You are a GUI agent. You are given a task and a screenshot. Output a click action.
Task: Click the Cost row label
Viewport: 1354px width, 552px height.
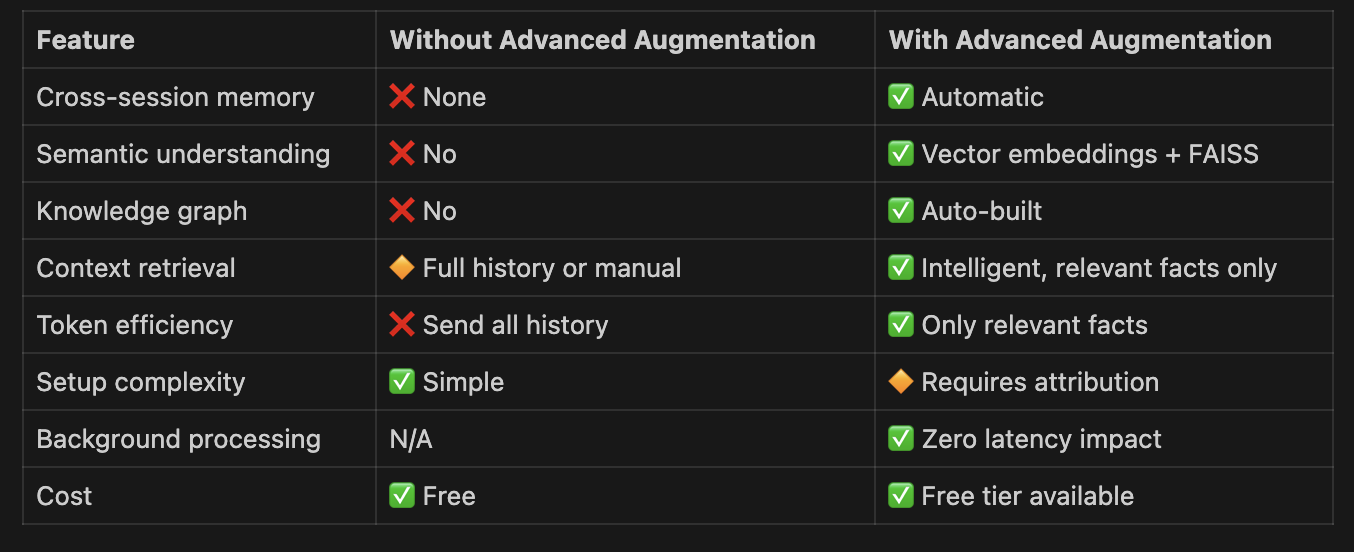pos(64,496)
